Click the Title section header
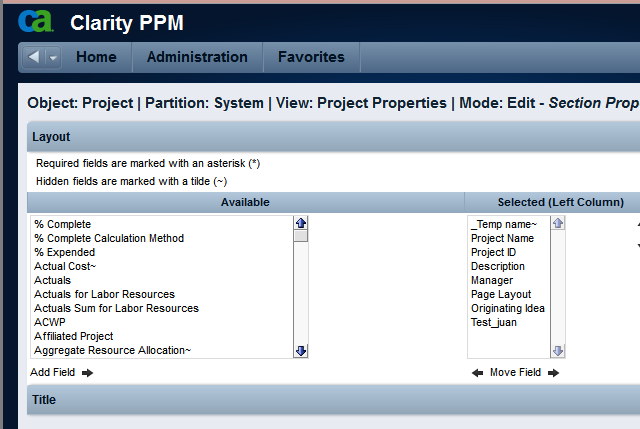Viewport: 640px width, 429px height. point(333,400)
